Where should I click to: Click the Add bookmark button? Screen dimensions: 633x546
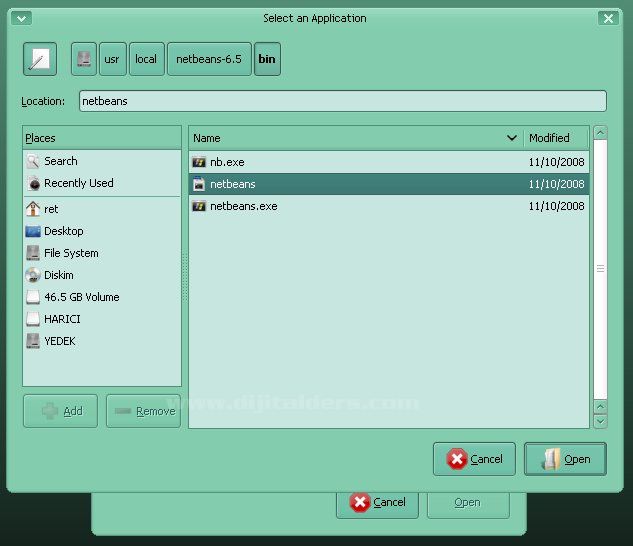[61, 411]
